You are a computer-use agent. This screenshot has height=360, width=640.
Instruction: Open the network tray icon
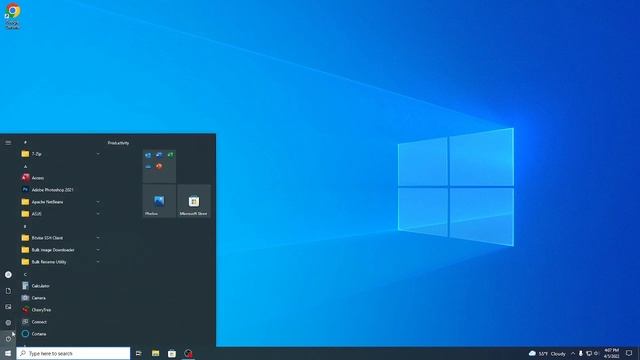point(589,353)
